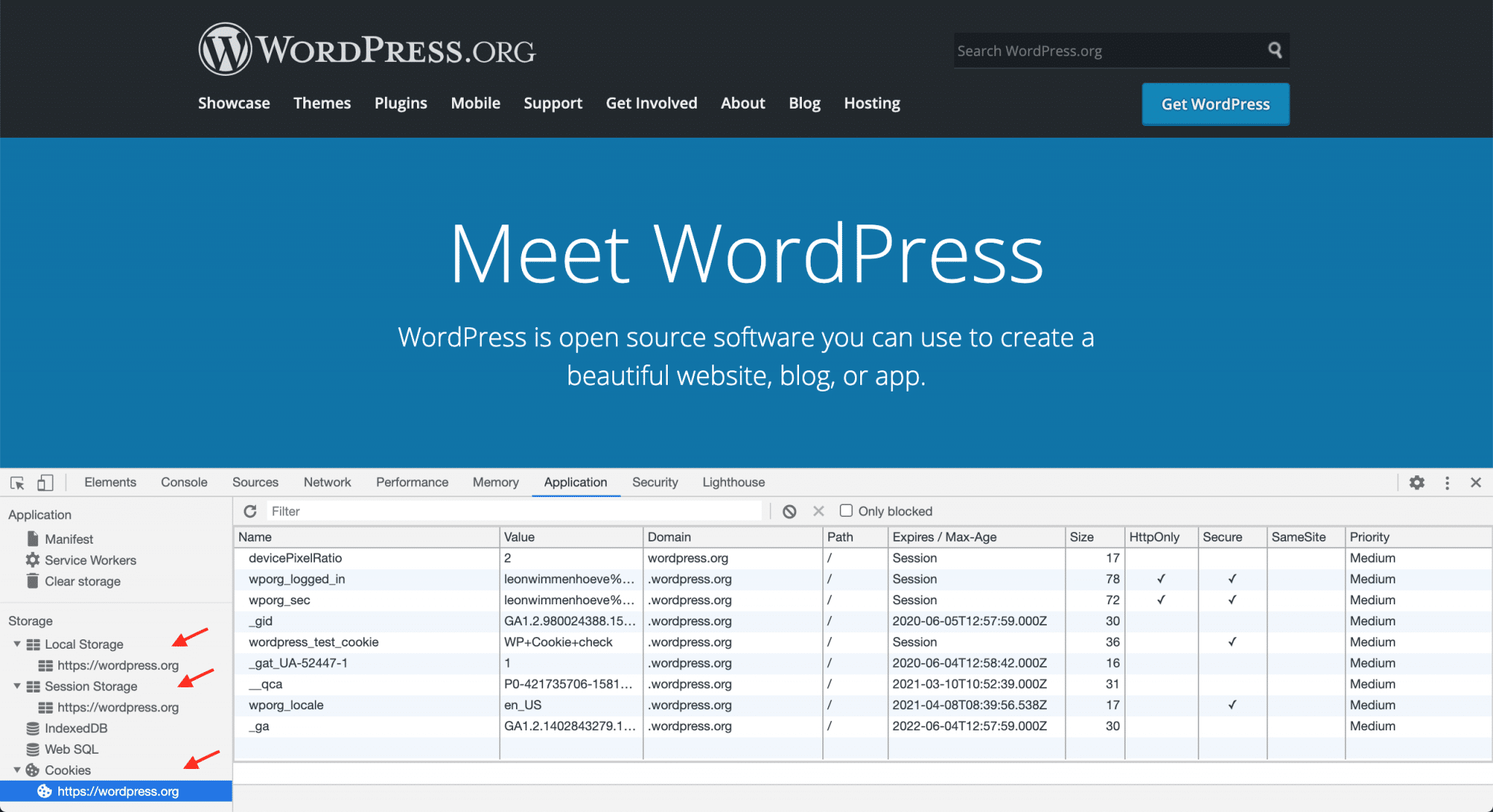Sort cookies by Priority column header
1493x812 pixels.
[1419, 537]
